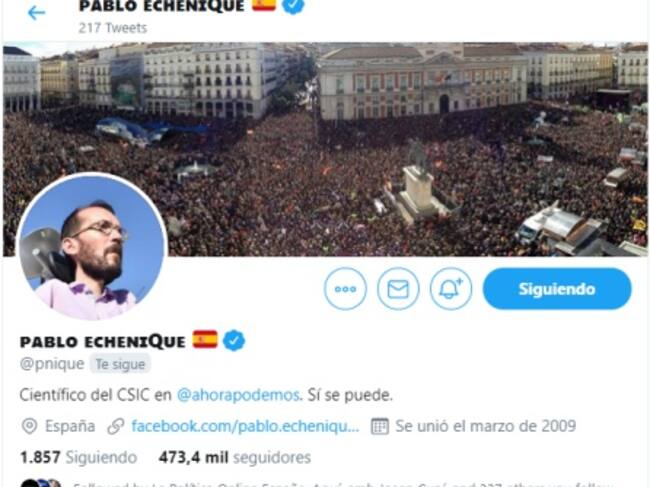Click the Te sigue badge
The width and height of the screenshot is (650, 487).
click(120, 364)
